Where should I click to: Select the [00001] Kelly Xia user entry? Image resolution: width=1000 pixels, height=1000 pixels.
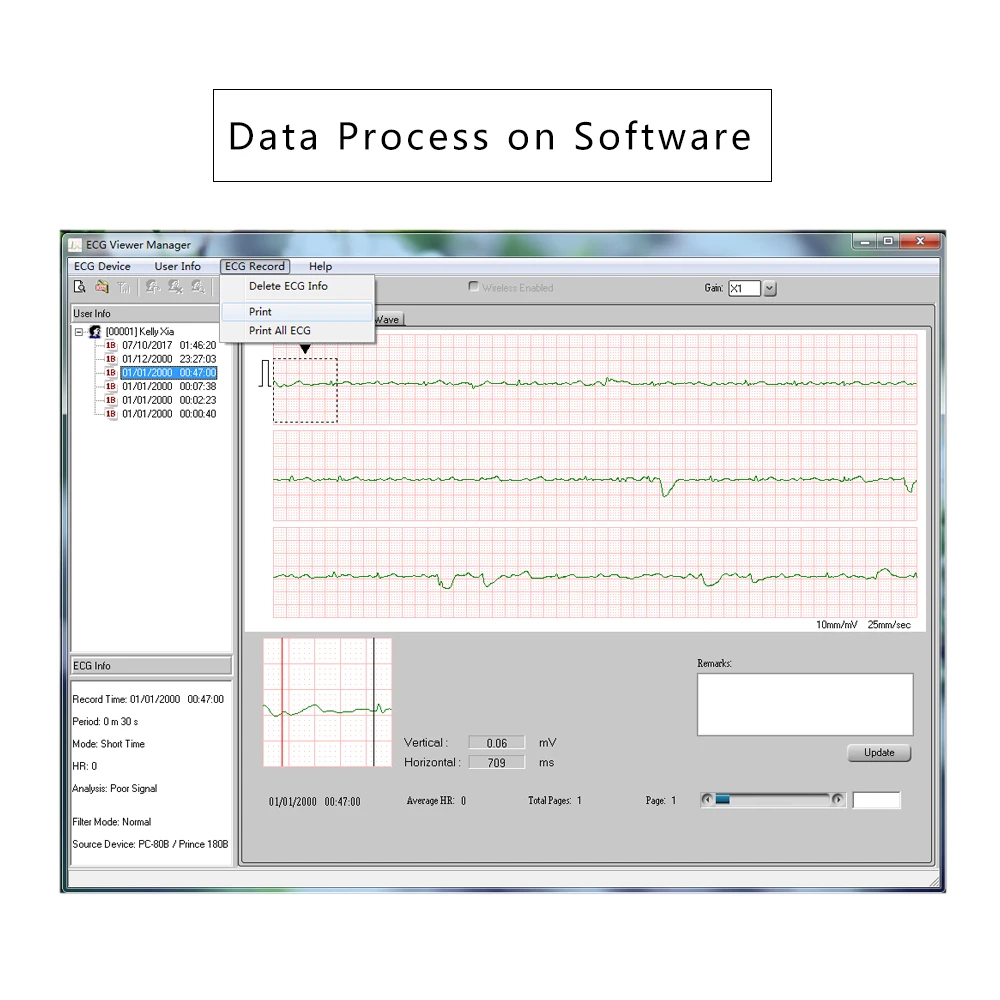click(x=140, y=332)
